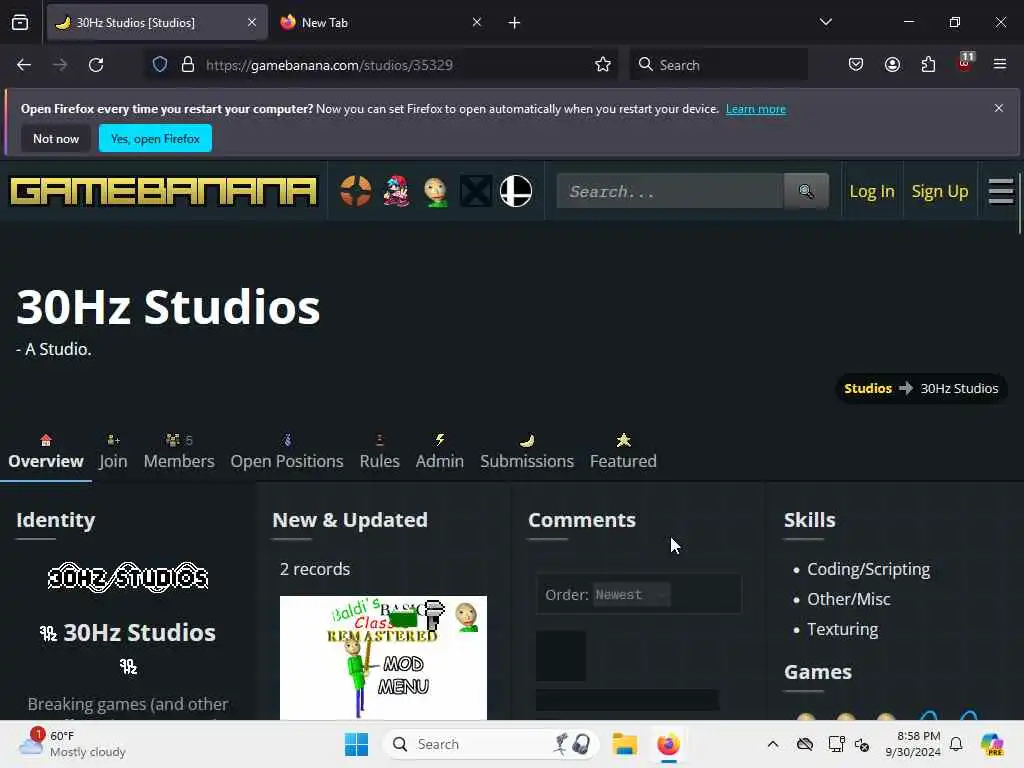Click the Texturing skill text
The width and height of the screenshot is (1024, 768).
point(842,629)
